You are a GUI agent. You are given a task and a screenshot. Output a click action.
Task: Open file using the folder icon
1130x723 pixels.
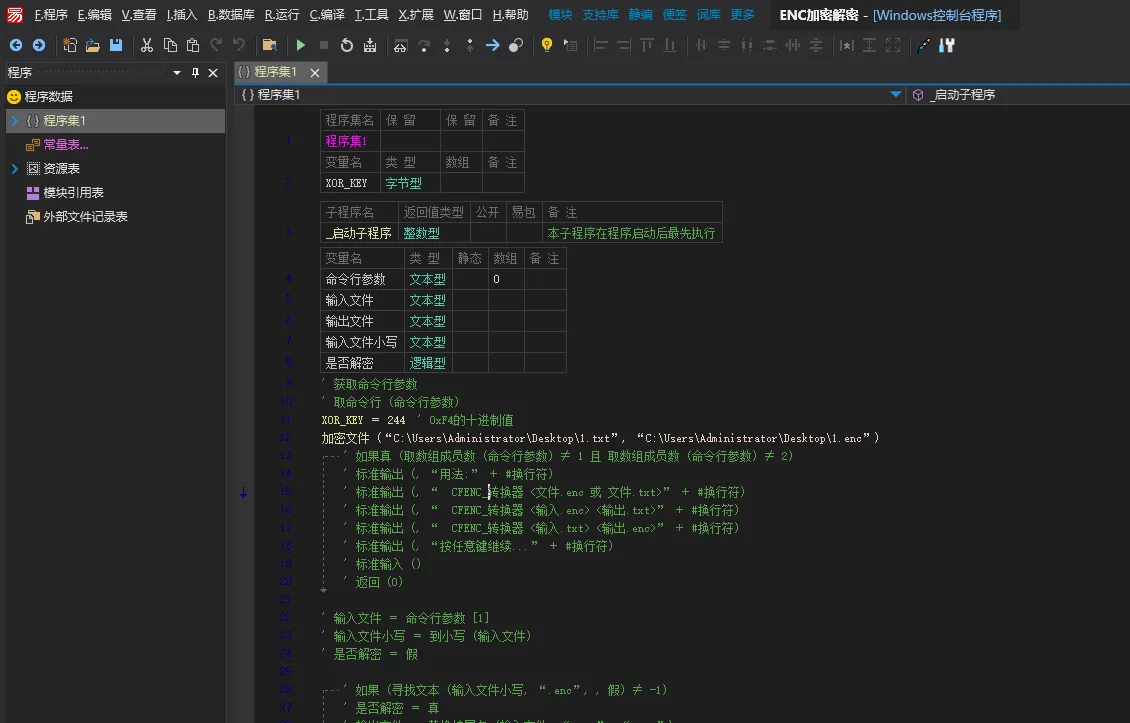[93, 45]
